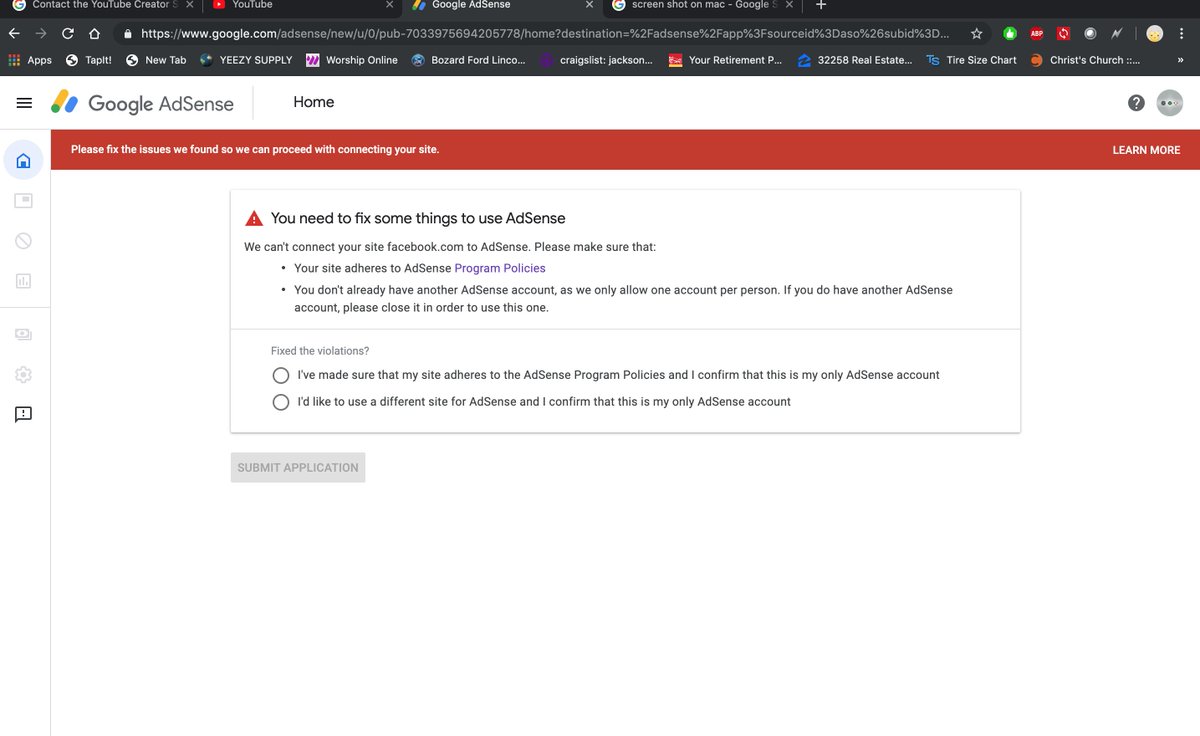Click the browser forward arrow
The height and width of the screenshot is (736, 1200).
[x=41, y=33]
